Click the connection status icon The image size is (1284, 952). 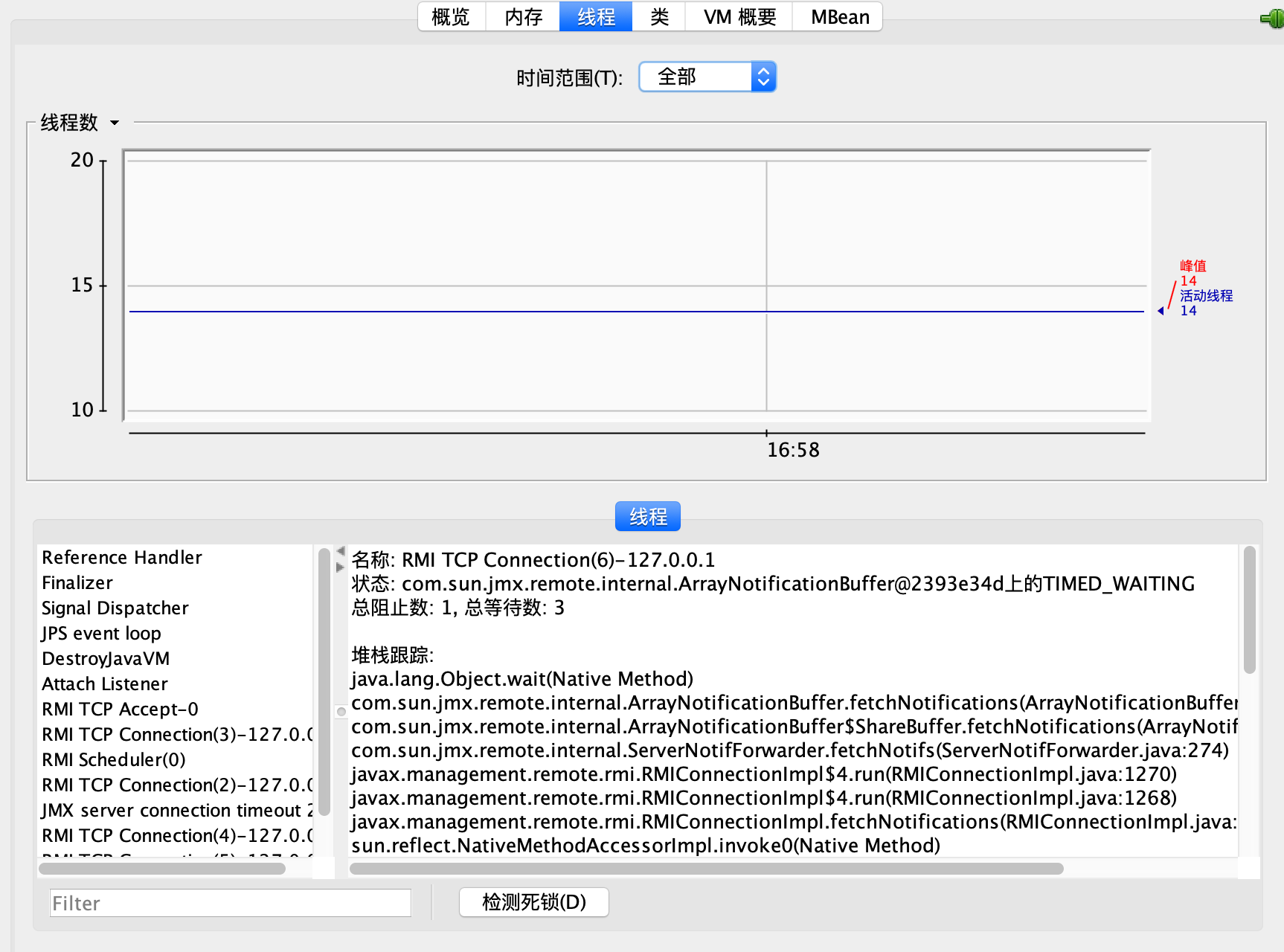click(x=1272, y=19)
